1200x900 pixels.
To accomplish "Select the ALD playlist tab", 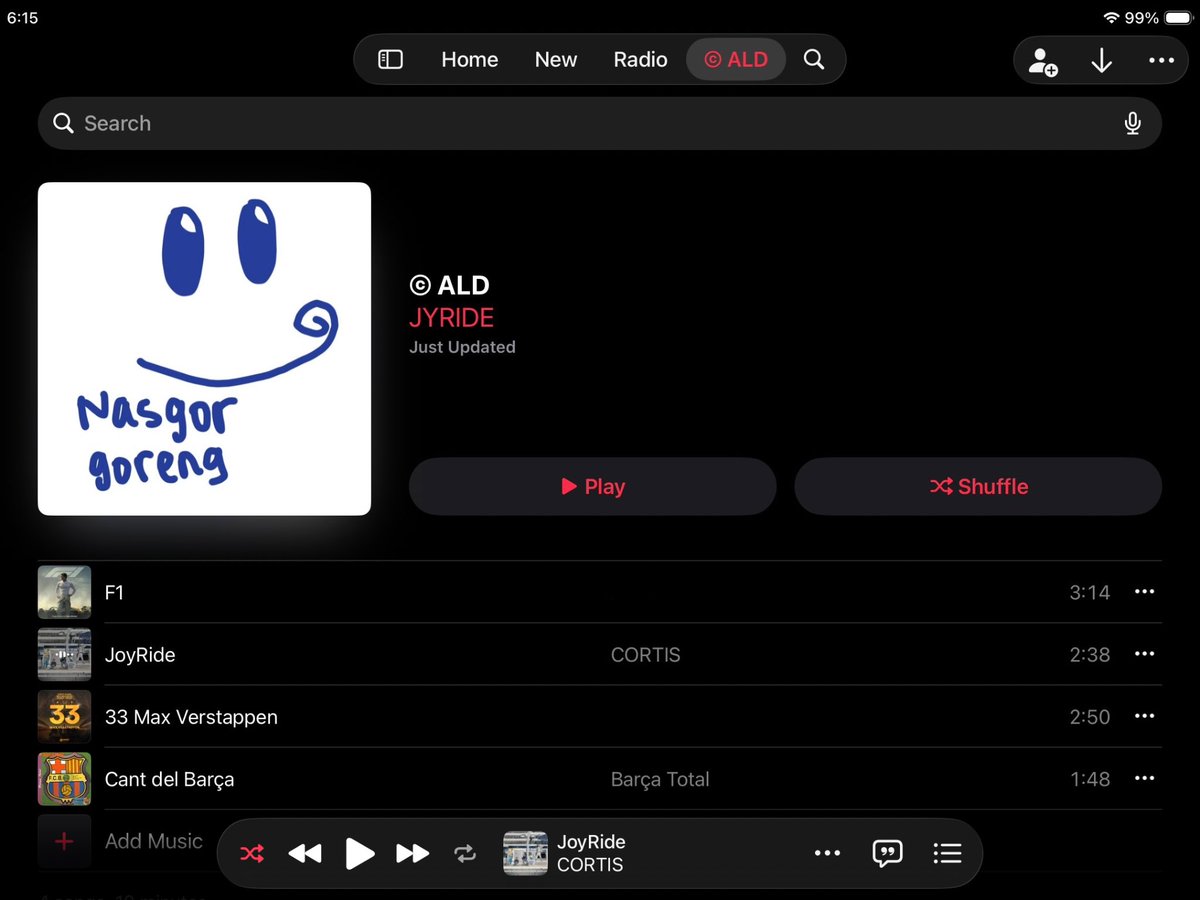I will (x=736, y=60).
